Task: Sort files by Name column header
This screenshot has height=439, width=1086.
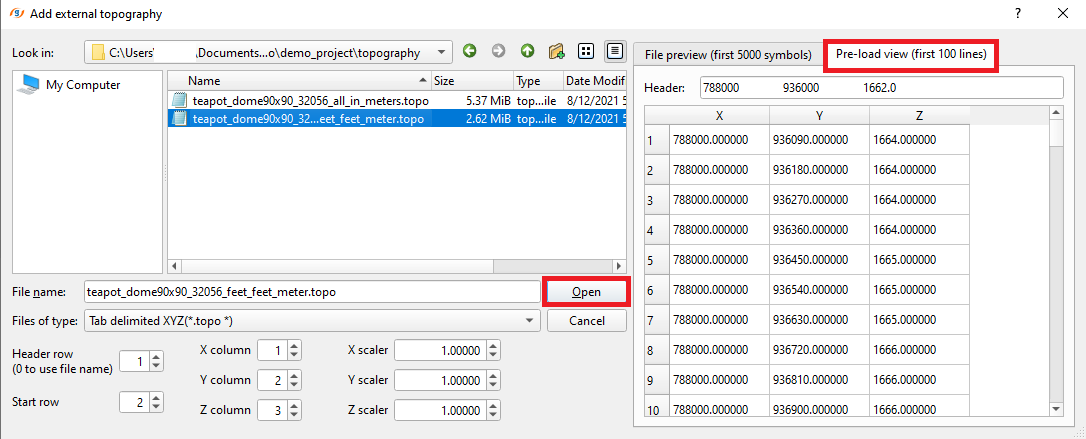Action: point(299,80)
